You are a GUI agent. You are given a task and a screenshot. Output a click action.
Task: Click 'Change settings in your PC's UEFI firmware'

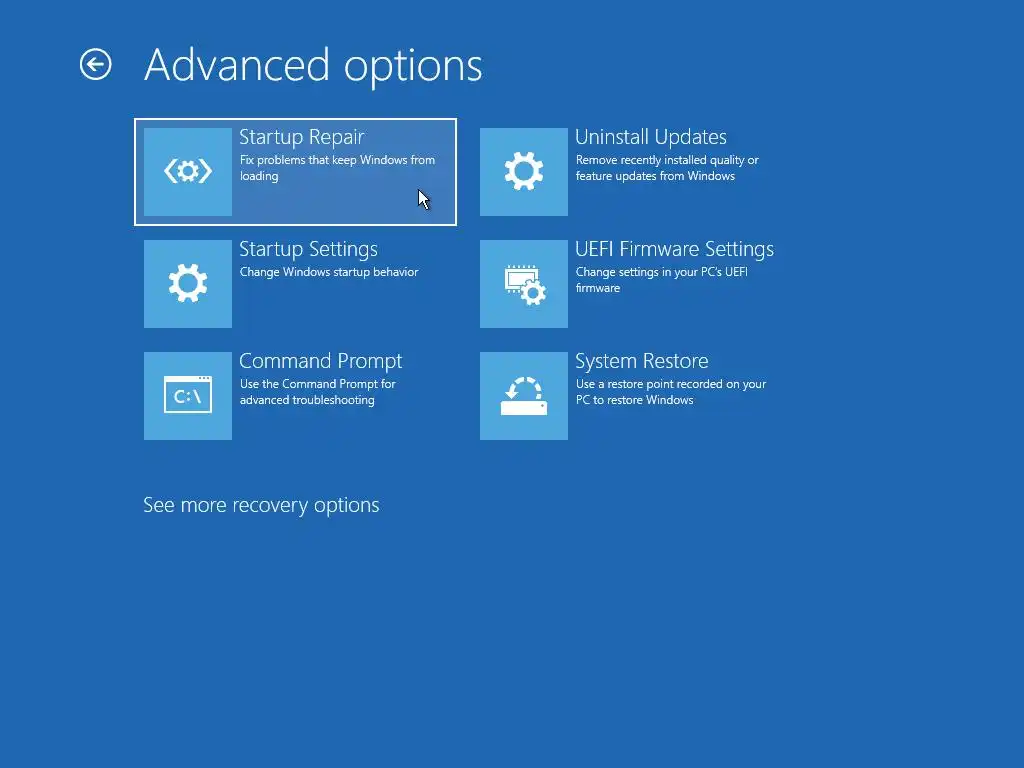[662, 280]
